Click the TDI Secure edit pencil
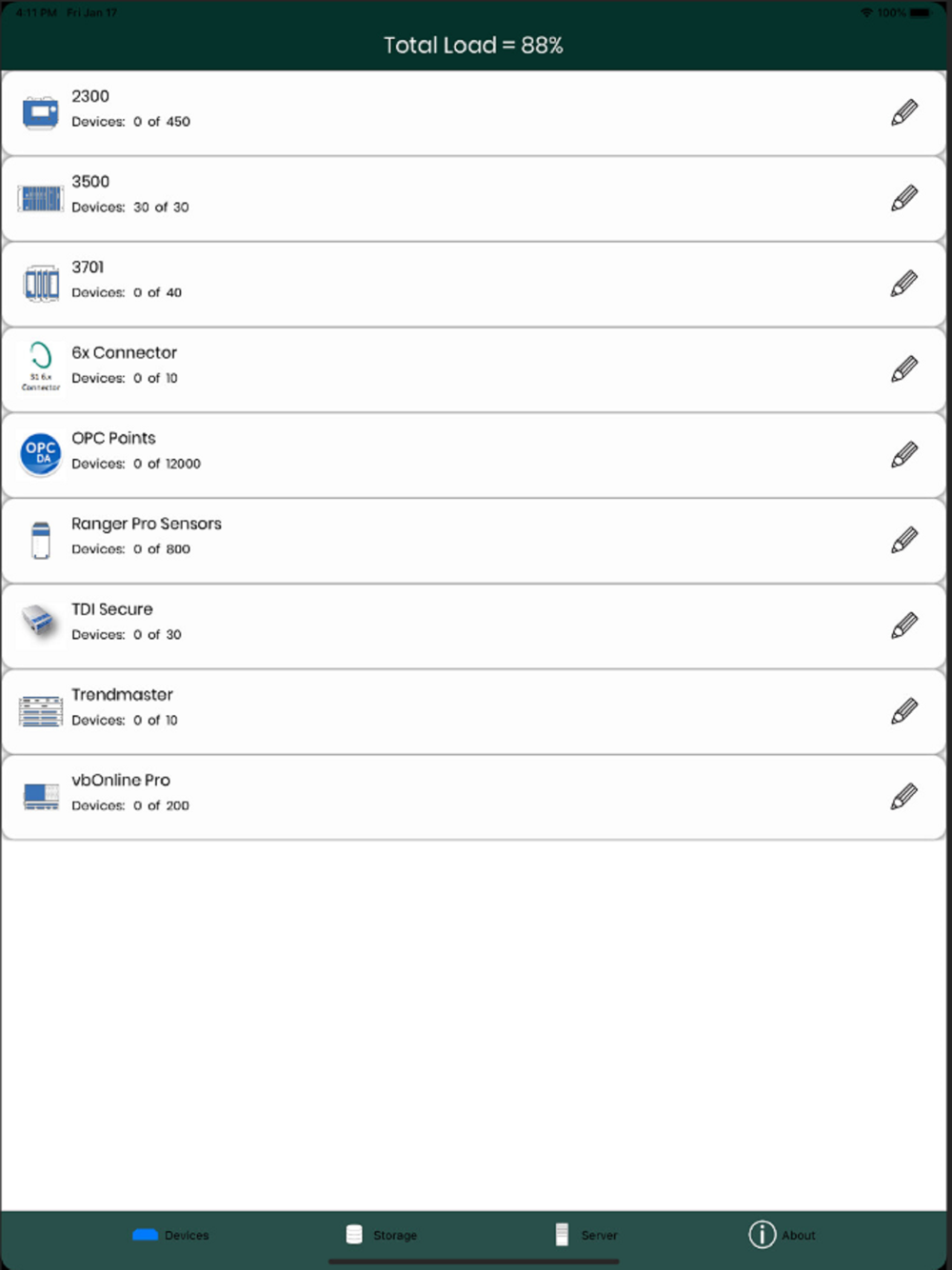 [x=904, y=625]
